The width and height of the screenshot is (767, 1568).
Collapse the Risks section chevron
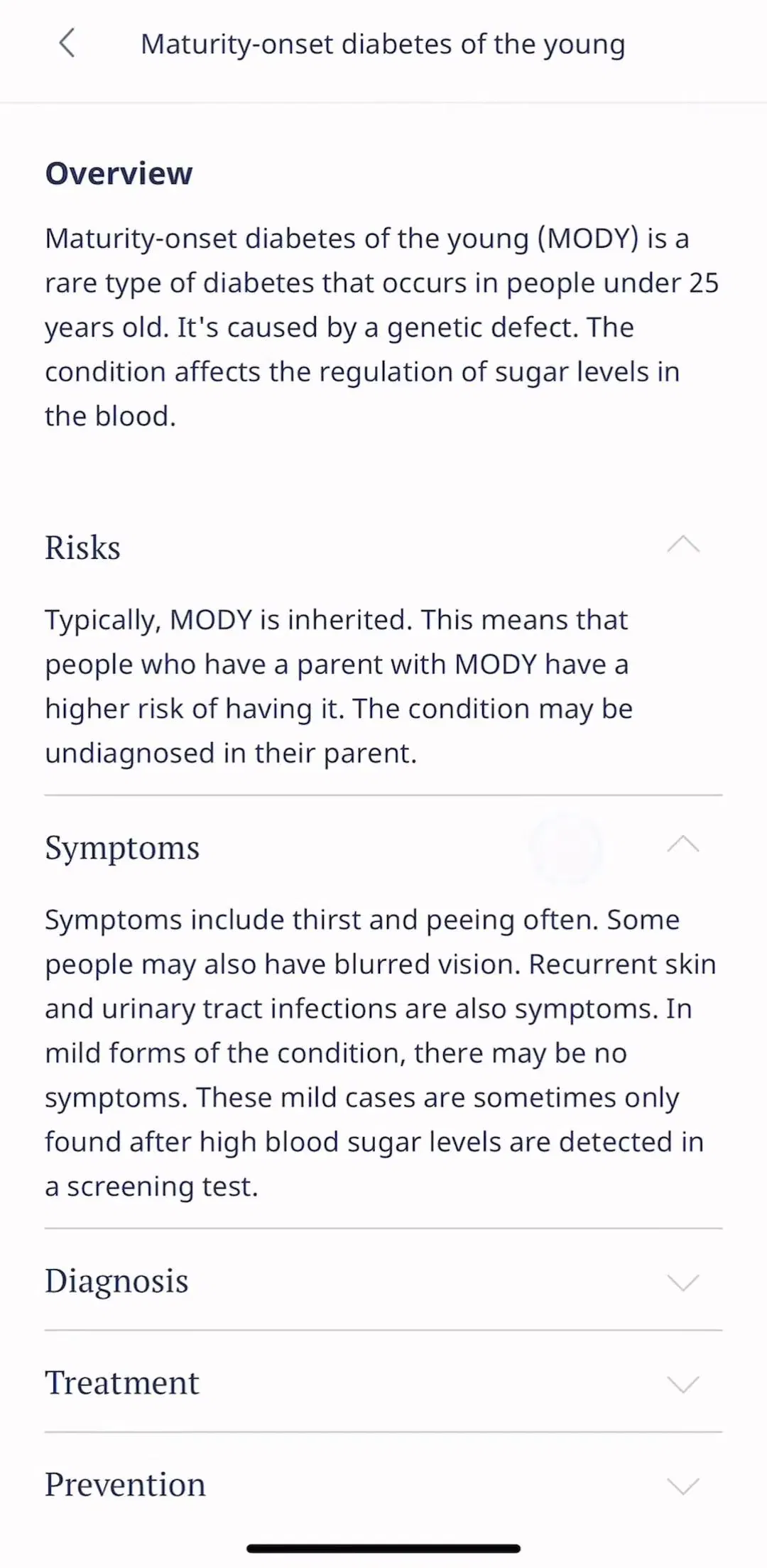point(683,545)
